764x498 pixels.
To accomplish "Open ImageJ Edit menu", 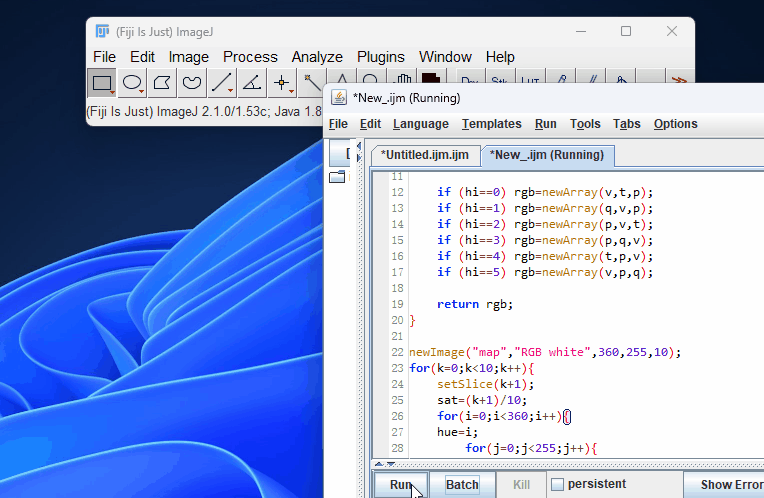I will tap(142, 57).
